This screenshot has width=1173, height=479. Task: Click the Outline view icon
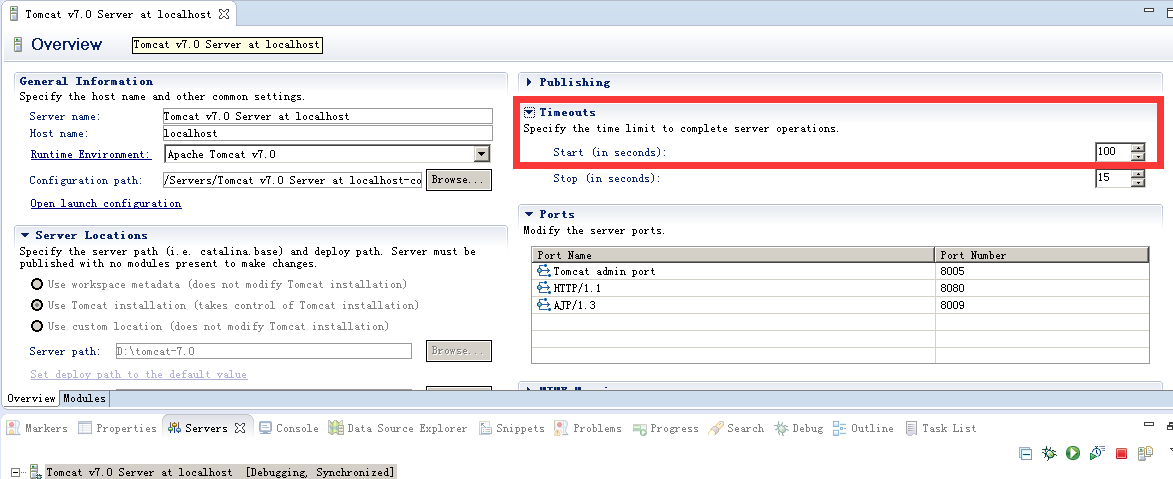click(839, 428)
